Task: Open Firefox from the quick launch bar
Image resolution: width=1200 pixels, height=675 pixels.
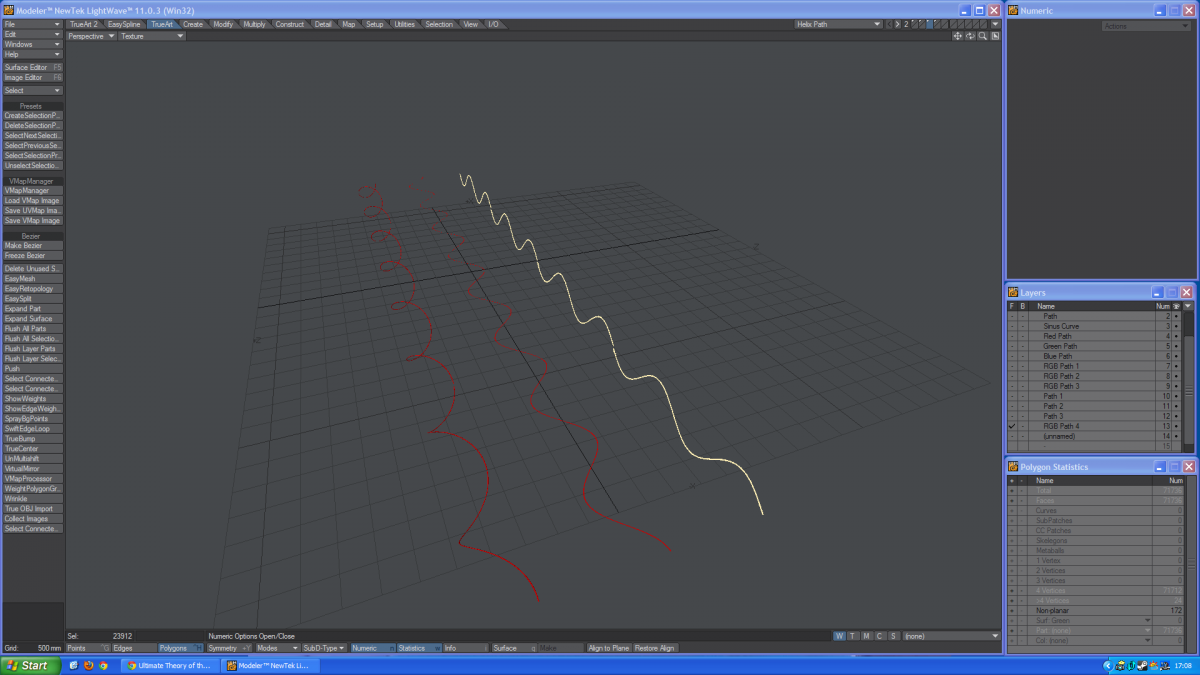Action: (x=89, y=665)
